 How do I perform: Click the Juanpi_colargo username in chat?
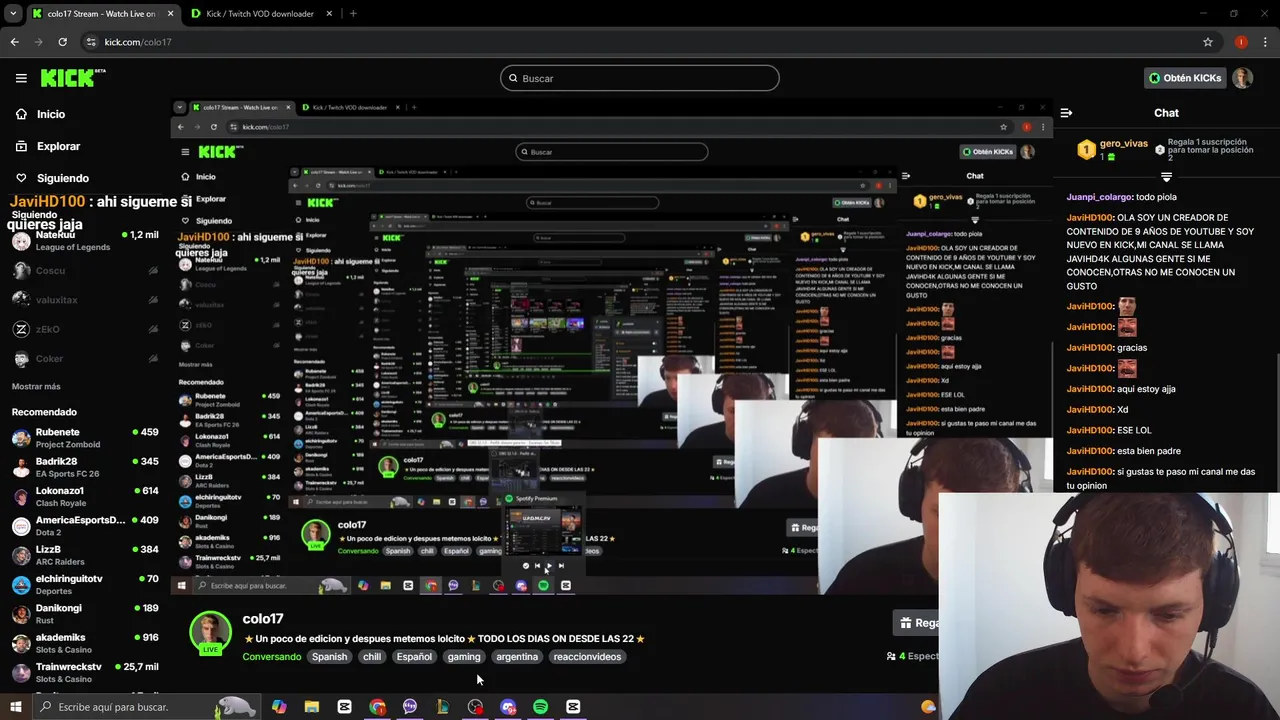pos(1099,197)
